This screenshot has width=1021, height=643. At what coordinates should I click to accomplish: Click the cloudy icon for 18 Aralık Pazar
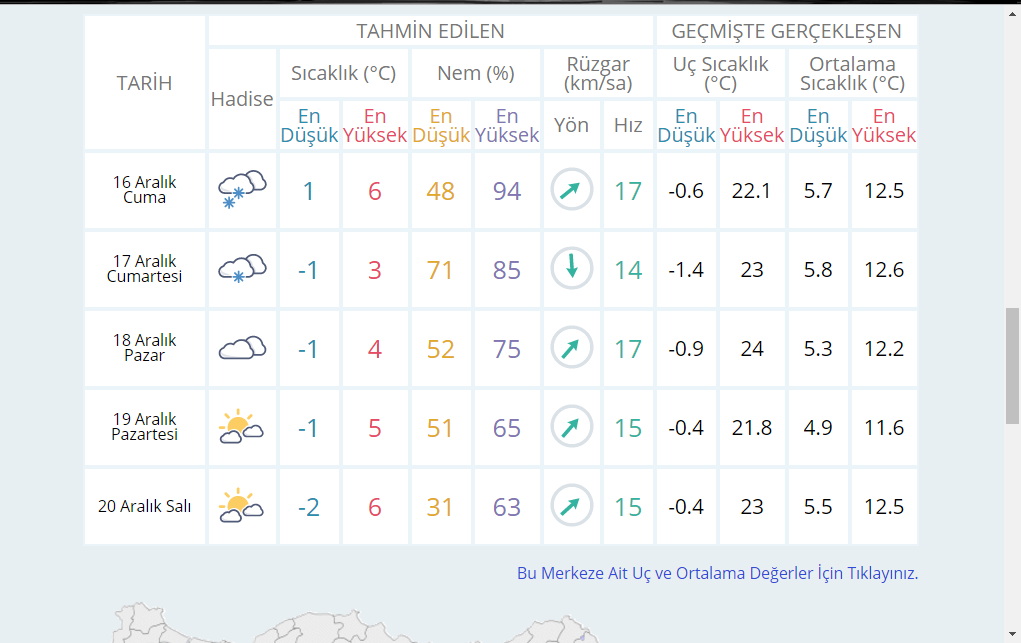coord(242,347)
